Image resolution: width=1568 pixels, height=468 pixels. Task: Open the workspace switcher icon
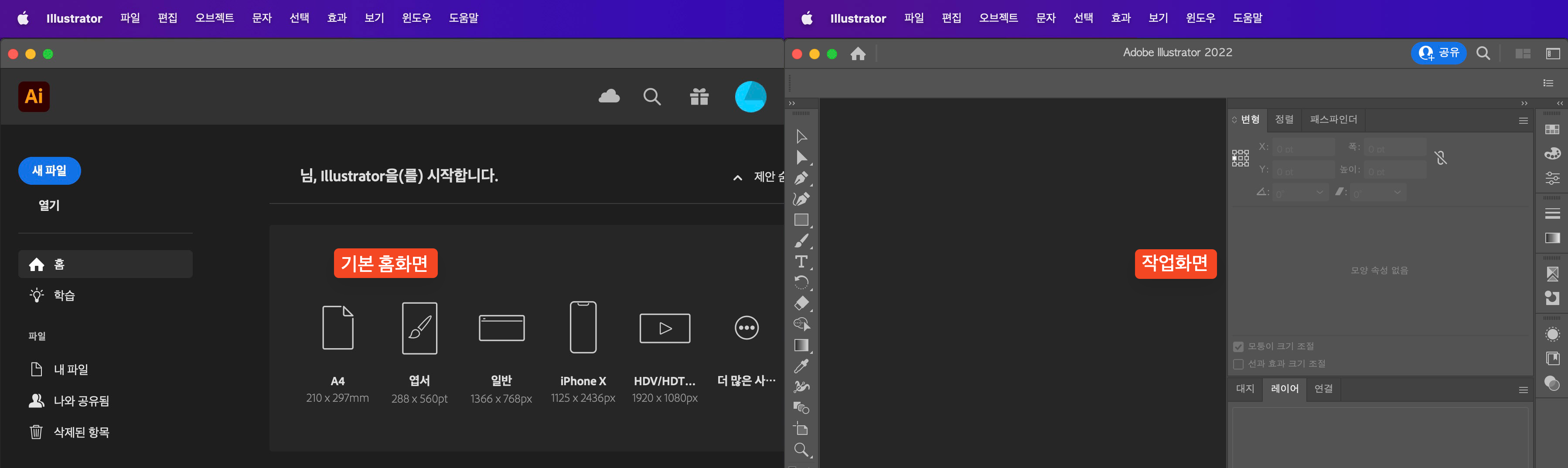(1553, 54)
